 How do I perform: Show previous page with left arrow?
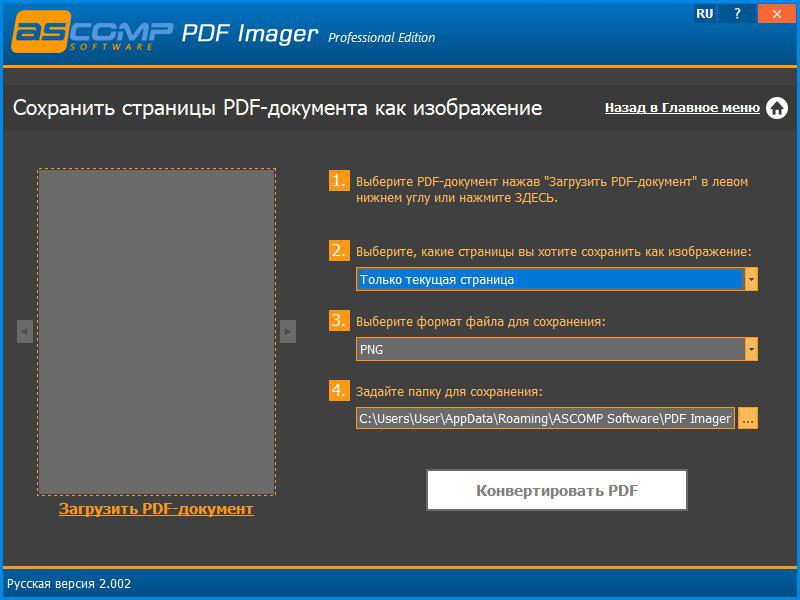24,332
